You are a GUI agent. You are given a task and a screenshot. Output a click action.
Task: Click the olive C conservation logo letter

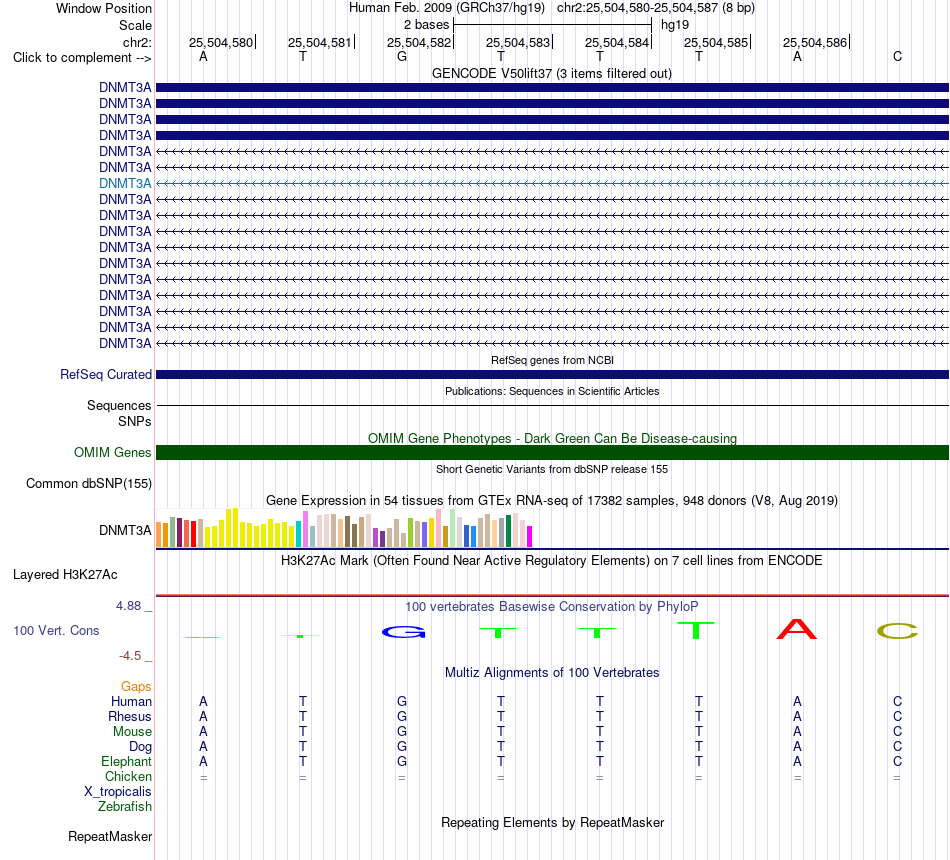[x=897, y=631]
